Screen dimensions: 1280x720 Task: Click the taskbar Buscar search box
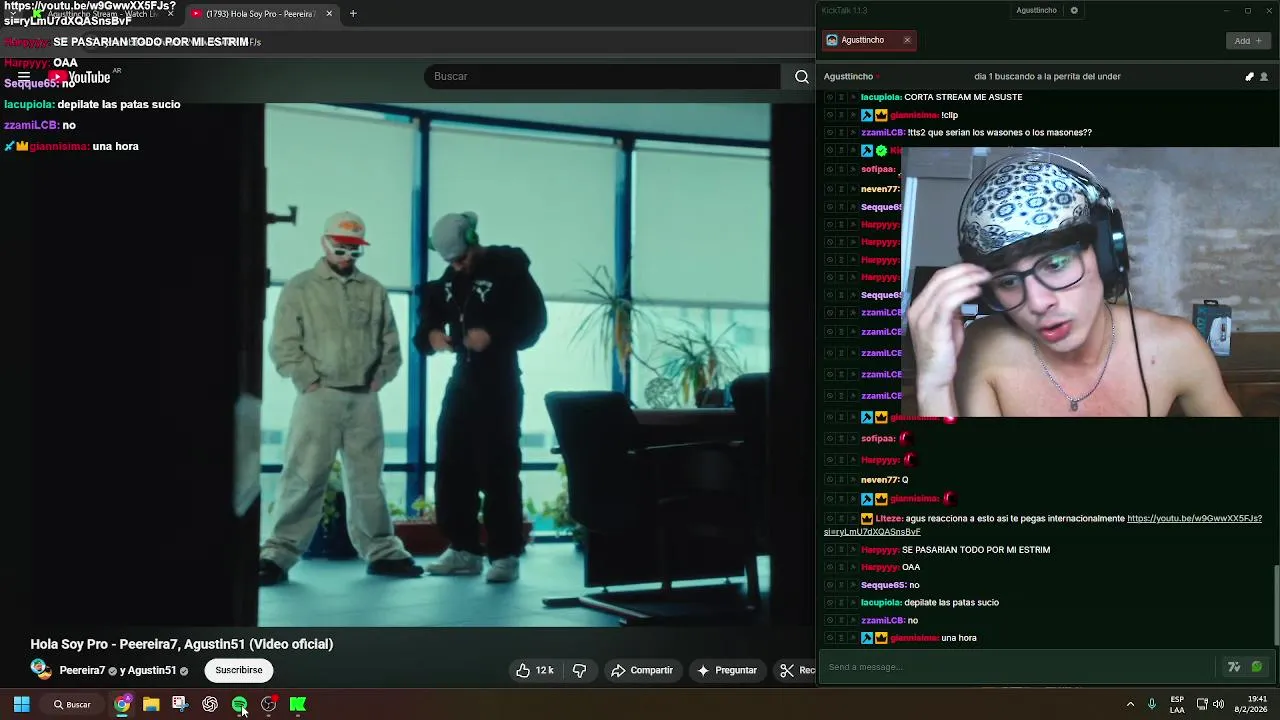(x=72, y=704)
